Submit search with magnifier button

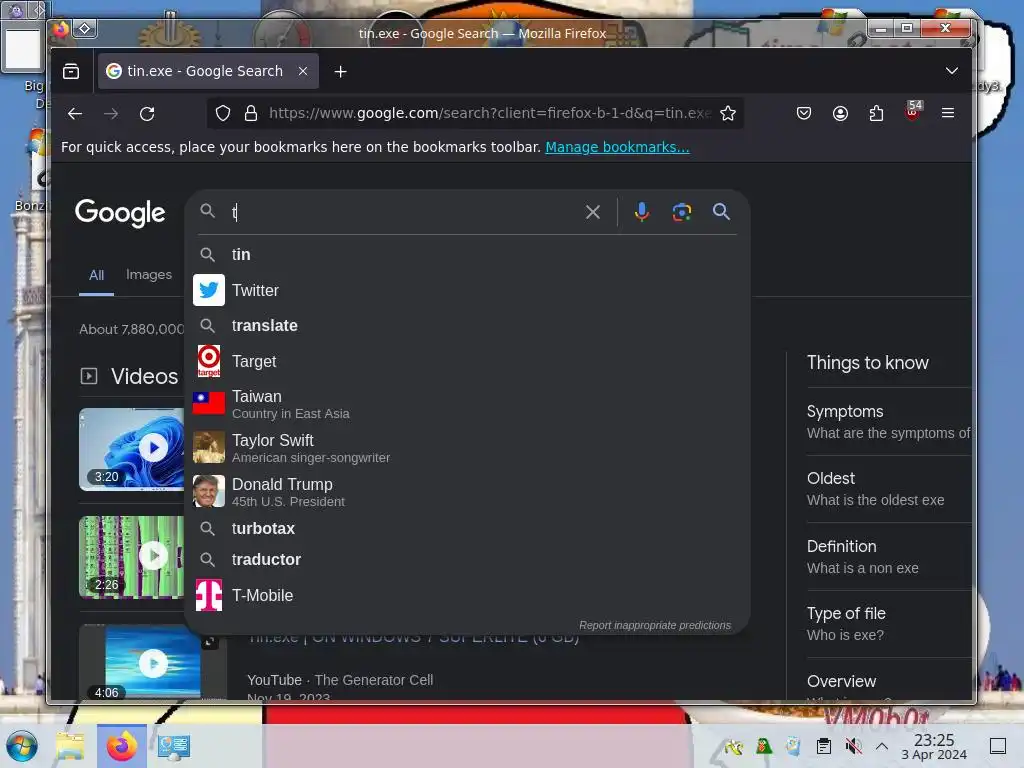click(x=721, y=212)
